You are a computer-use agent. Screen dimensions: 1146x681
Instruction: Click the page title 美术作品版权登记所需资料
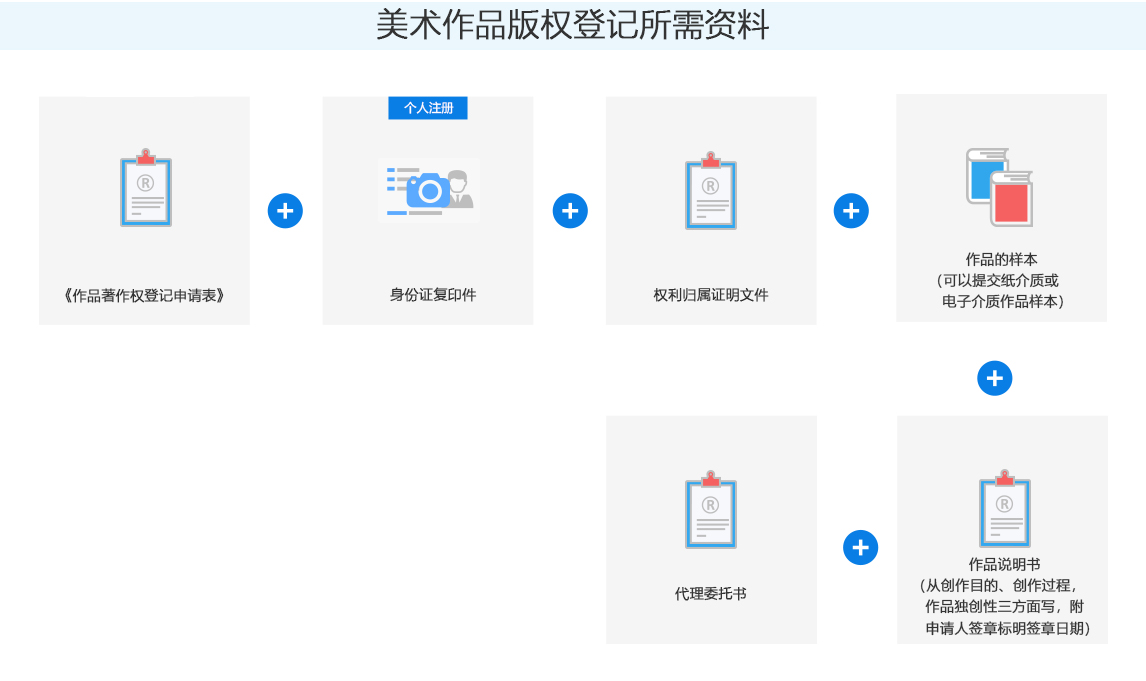pos(572,25)
